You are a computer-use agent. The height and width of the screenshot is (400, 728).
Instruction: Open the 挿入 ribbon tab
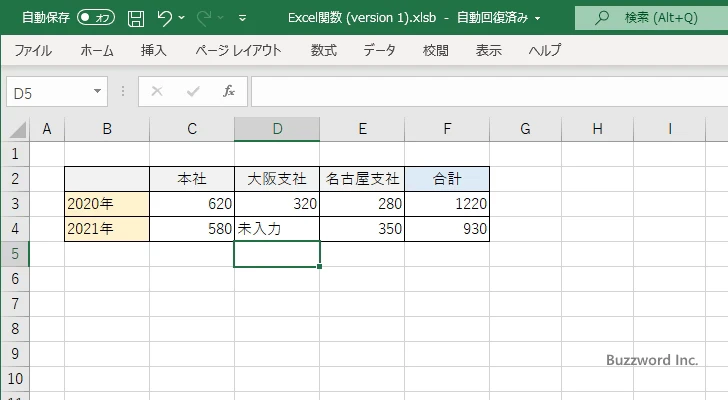click(154, 50)
